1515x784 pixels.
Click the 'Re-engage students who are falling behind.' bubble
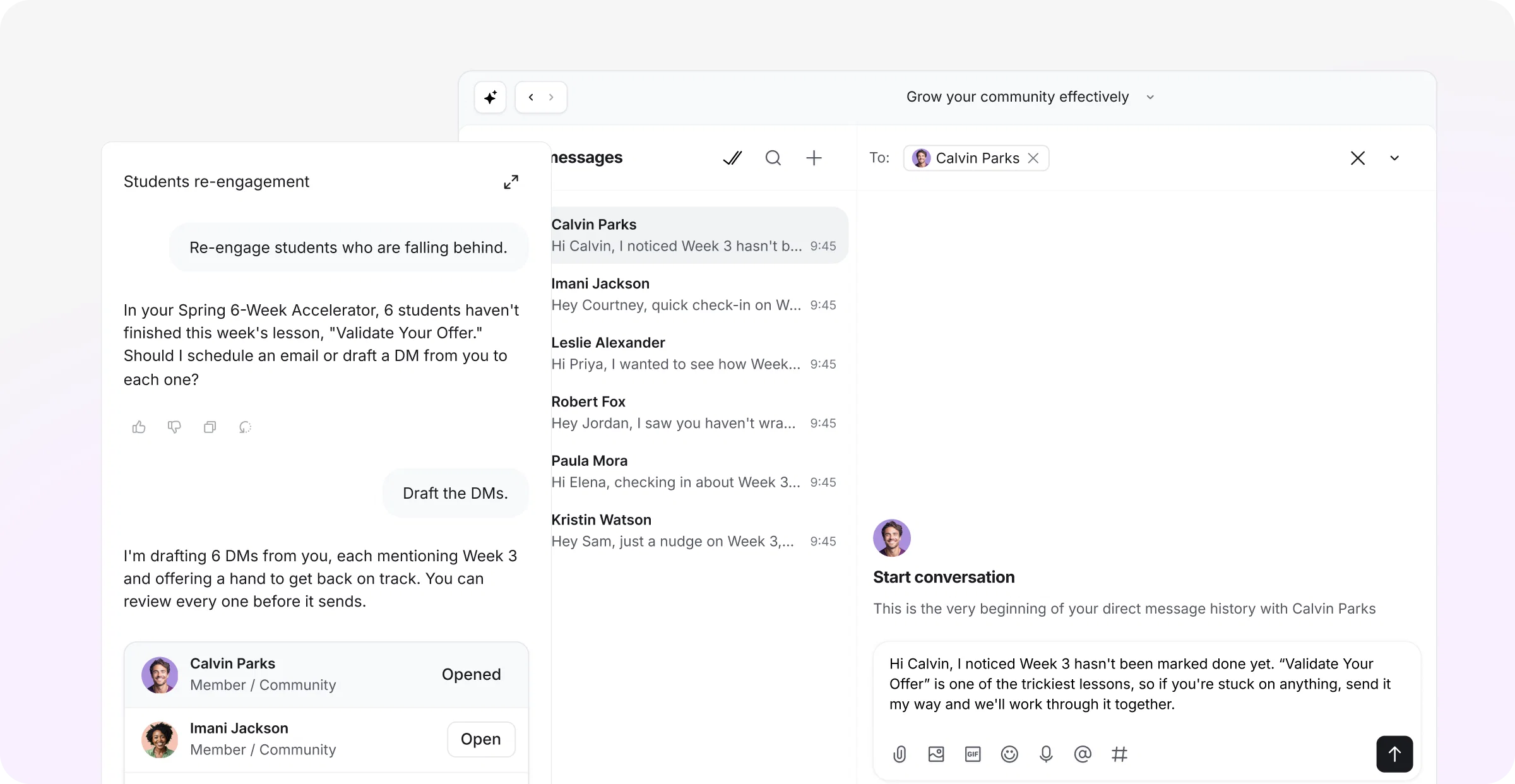point(348,247)
